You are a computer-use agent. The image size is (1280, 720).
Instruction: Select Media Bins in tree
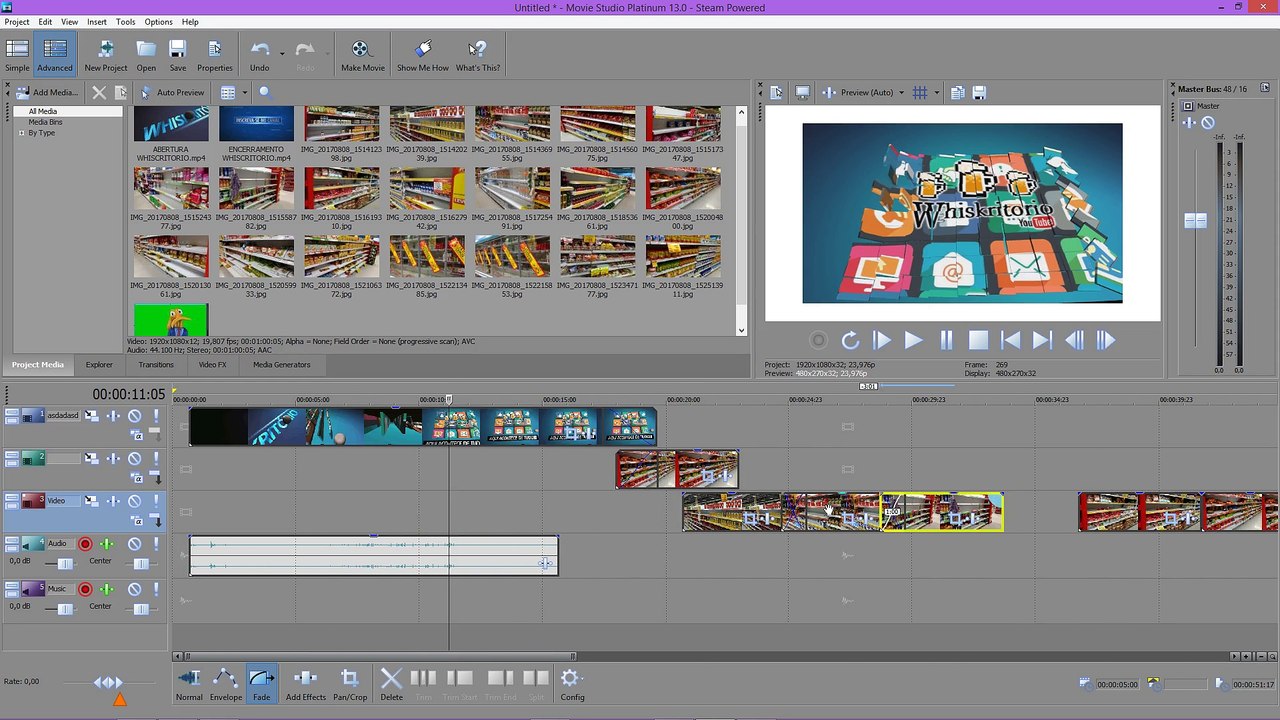(x=45, y=122)
